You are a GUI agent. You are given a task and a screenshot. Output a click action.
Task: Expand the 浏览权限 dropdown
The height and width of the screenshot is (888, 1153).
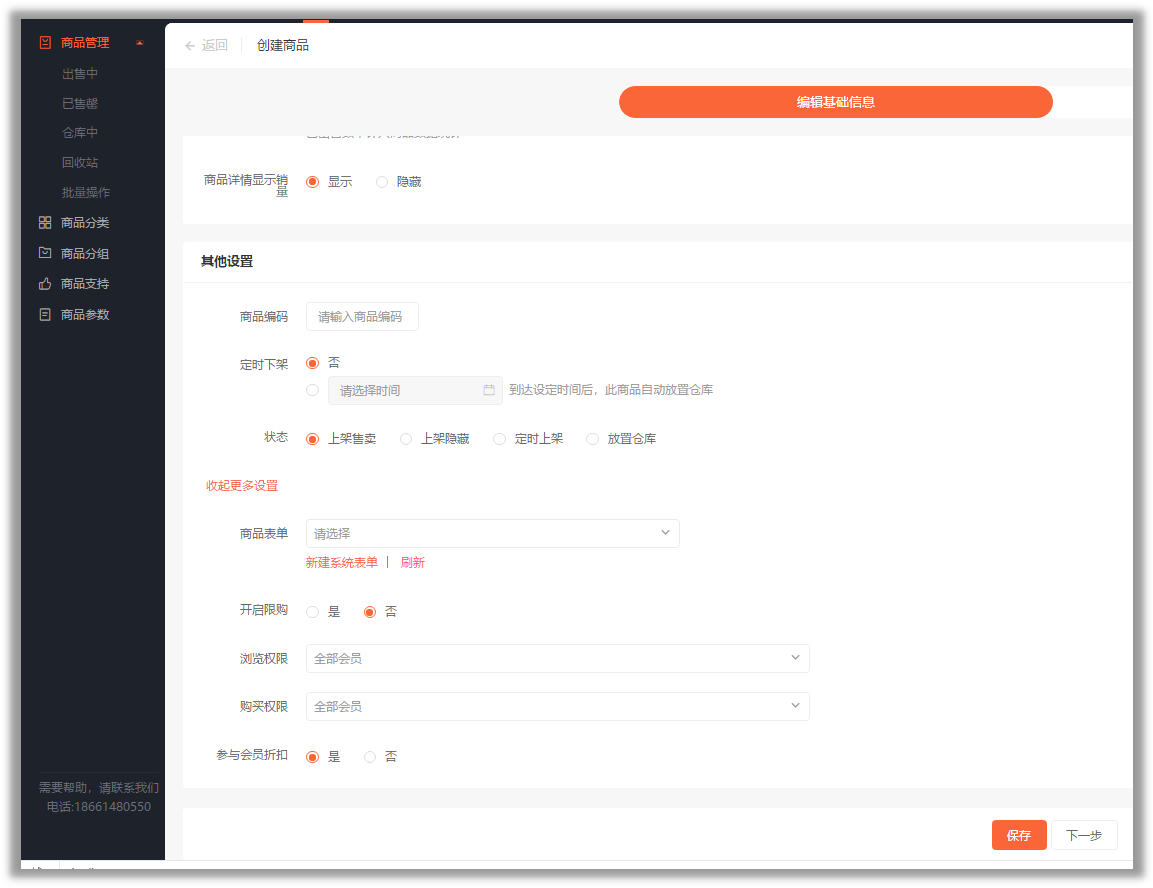coord(557,659)
